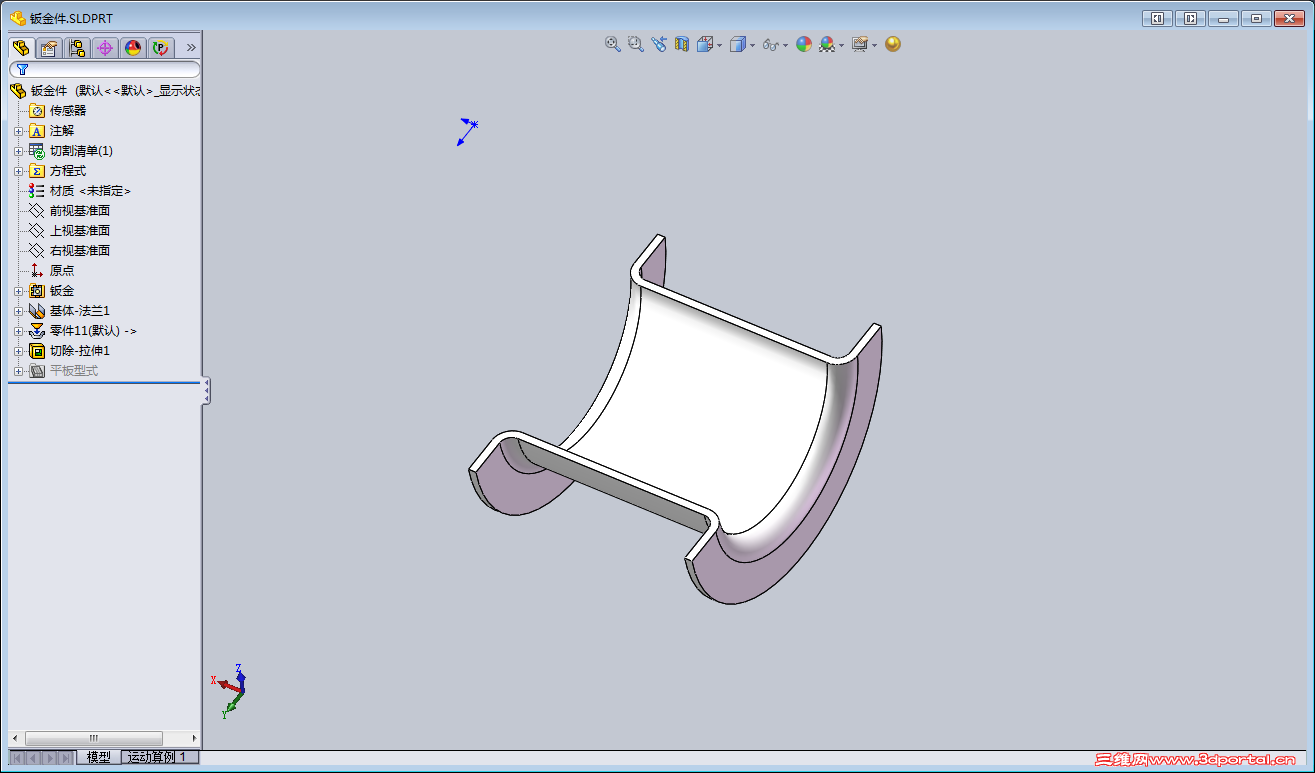This screenshot has width=1315, height=773.
Task: Select the text 上视基准面
Action: pos(80,230)
